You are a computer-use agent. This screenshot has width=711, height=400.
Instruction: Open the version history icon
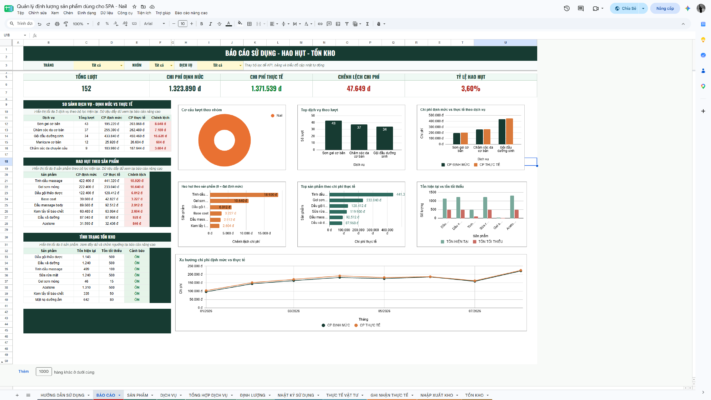[x=567, y=8]
